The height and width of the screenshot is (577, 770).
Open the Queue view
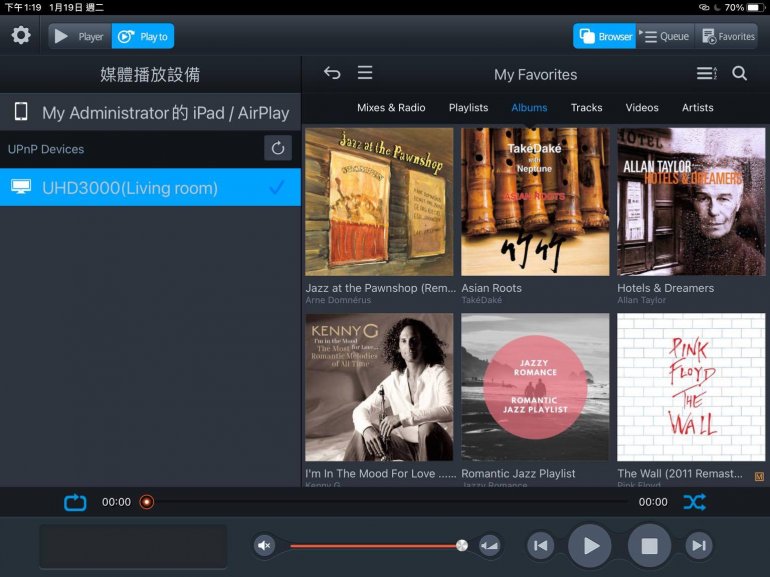click(x=665, y=36)
